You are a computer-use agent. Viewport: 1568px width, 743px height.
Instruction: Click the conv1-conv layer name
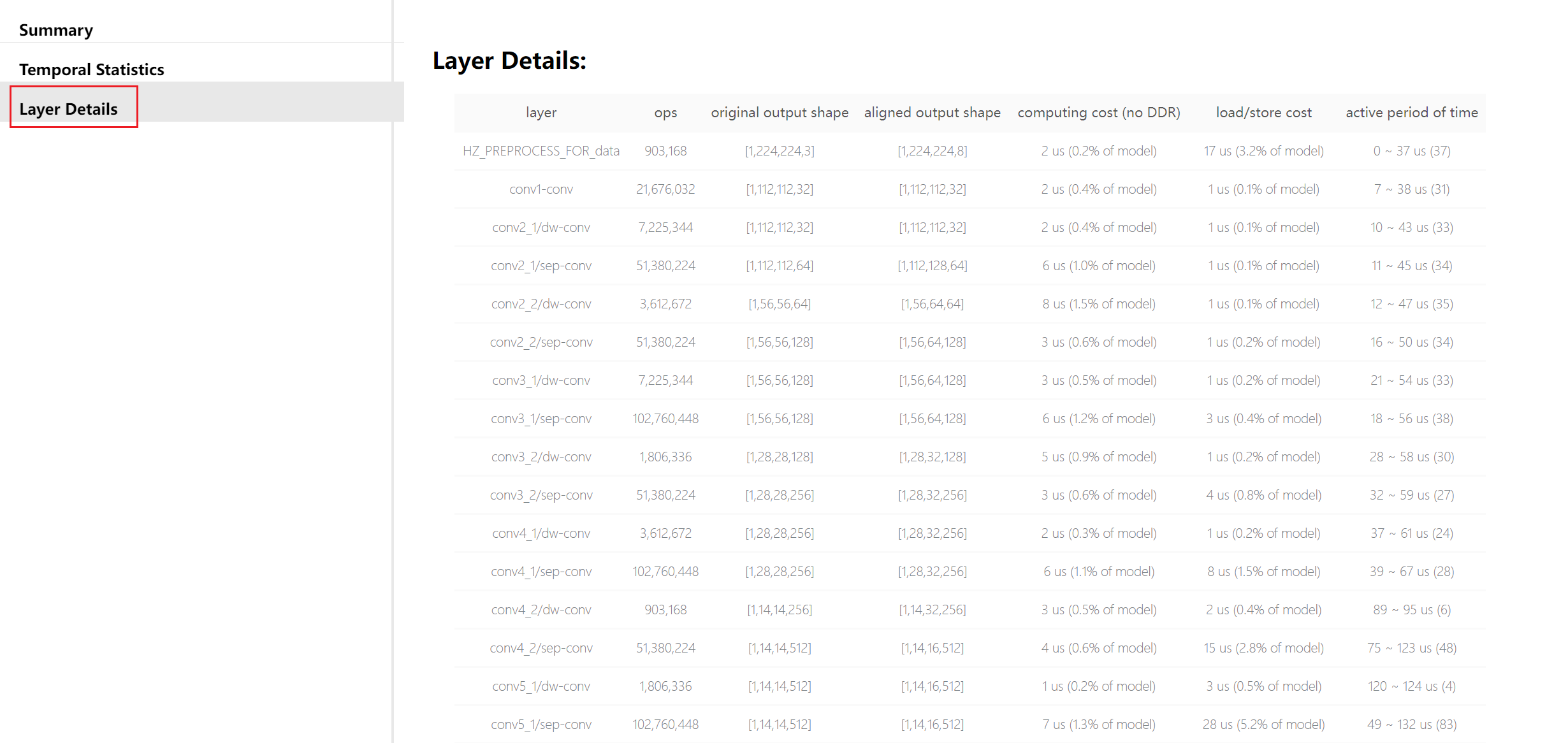click(541, 189)
